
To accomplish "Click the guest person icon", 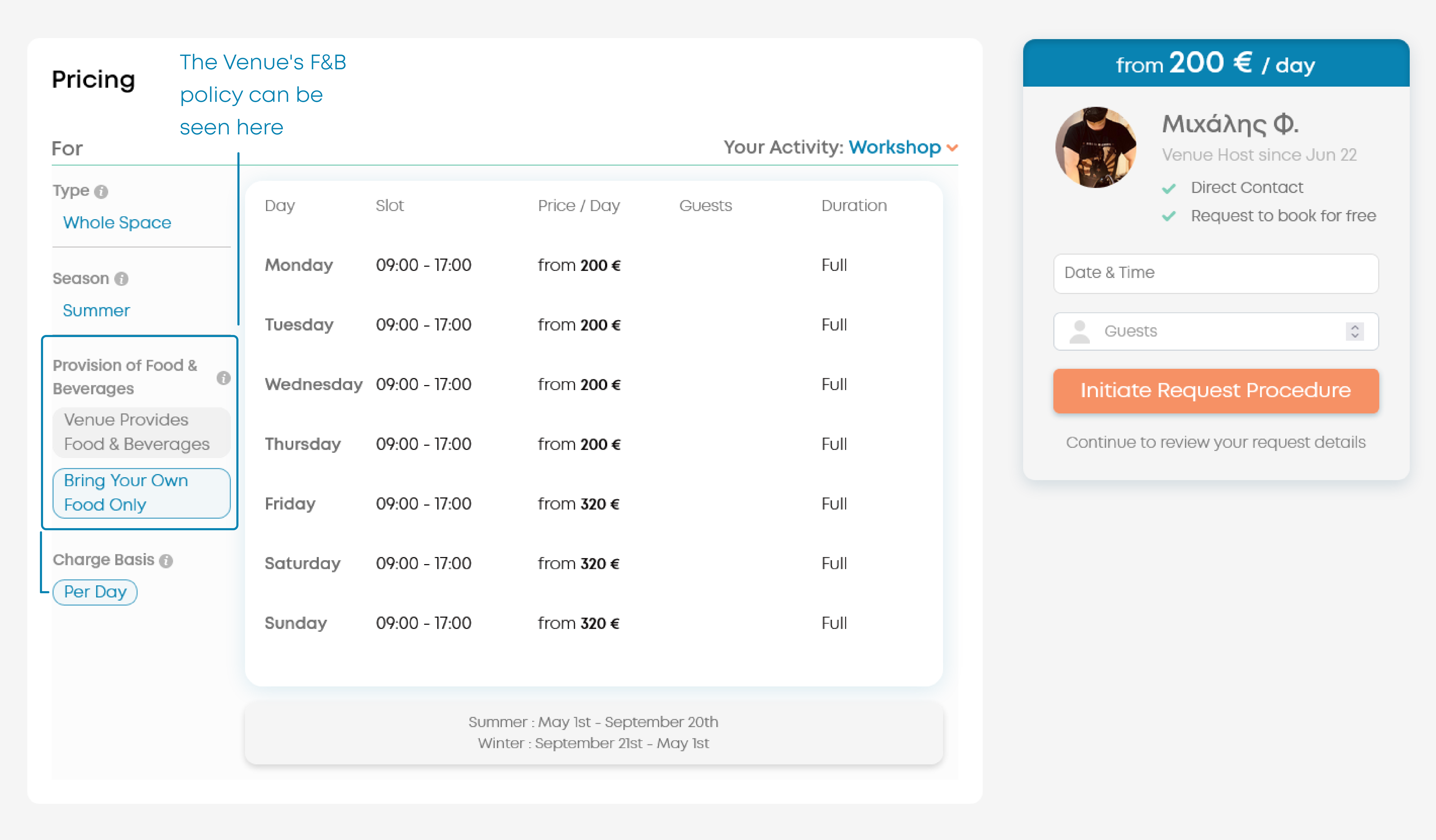I will coord(1079,332).
